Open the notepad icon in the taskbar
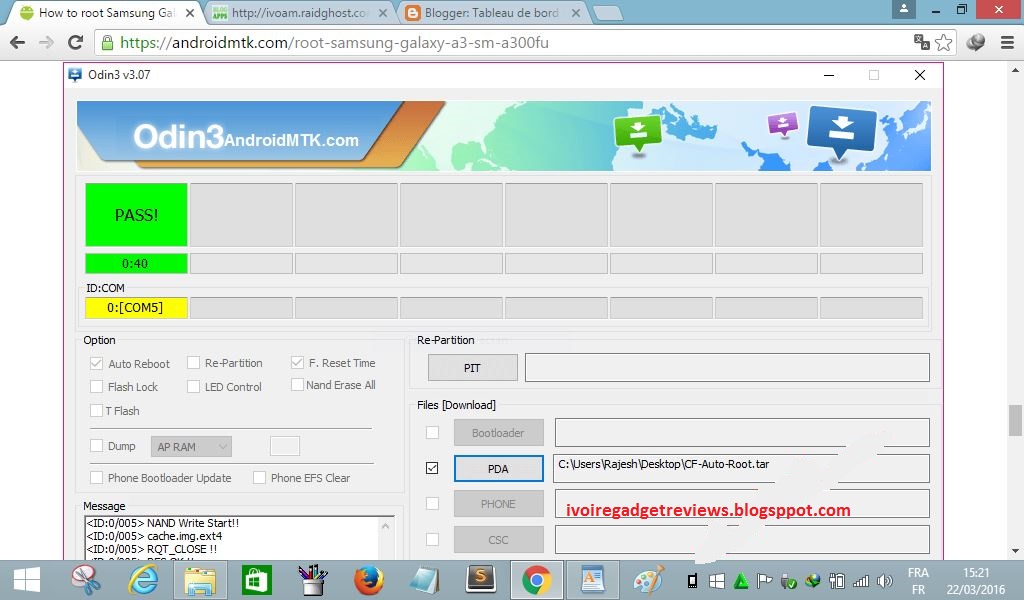 (x=424, y=580)
